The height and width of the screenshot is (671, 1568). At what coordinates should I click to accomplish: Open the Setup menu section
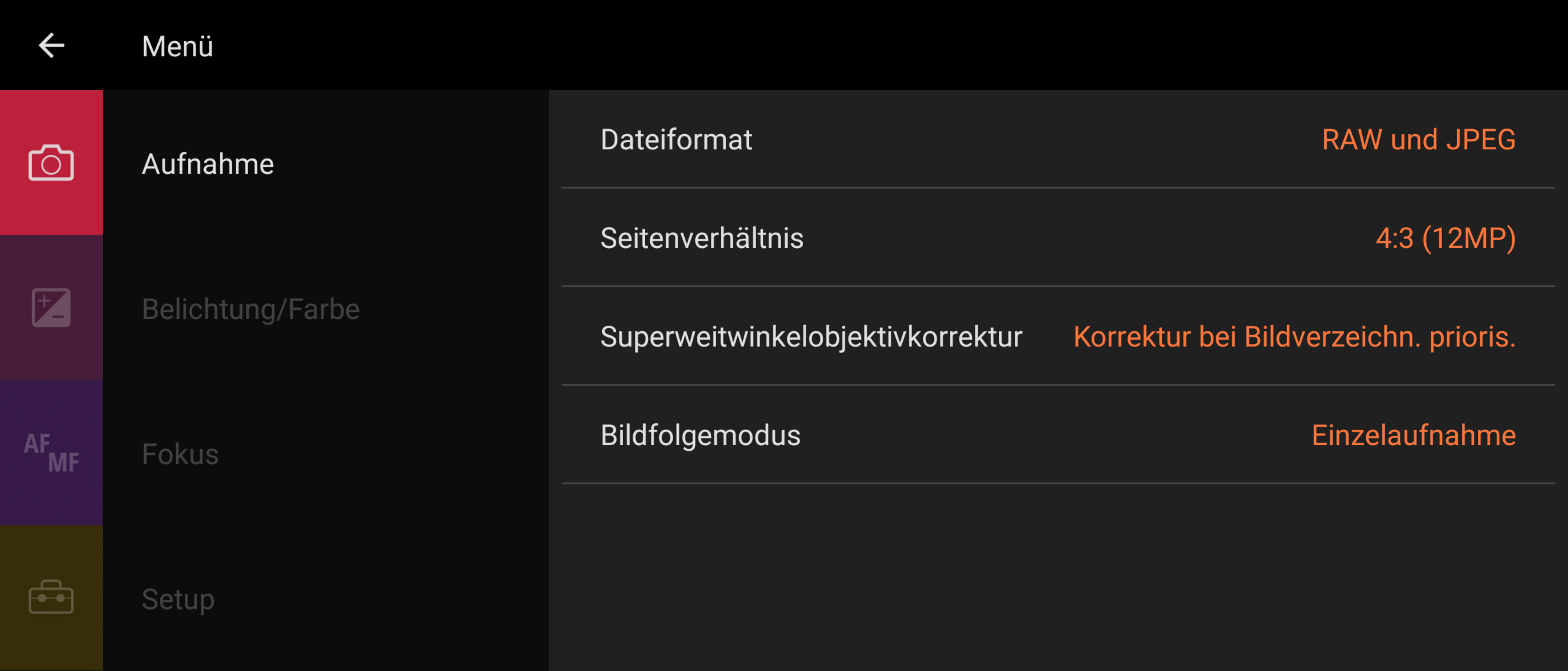tap(178, 599)
